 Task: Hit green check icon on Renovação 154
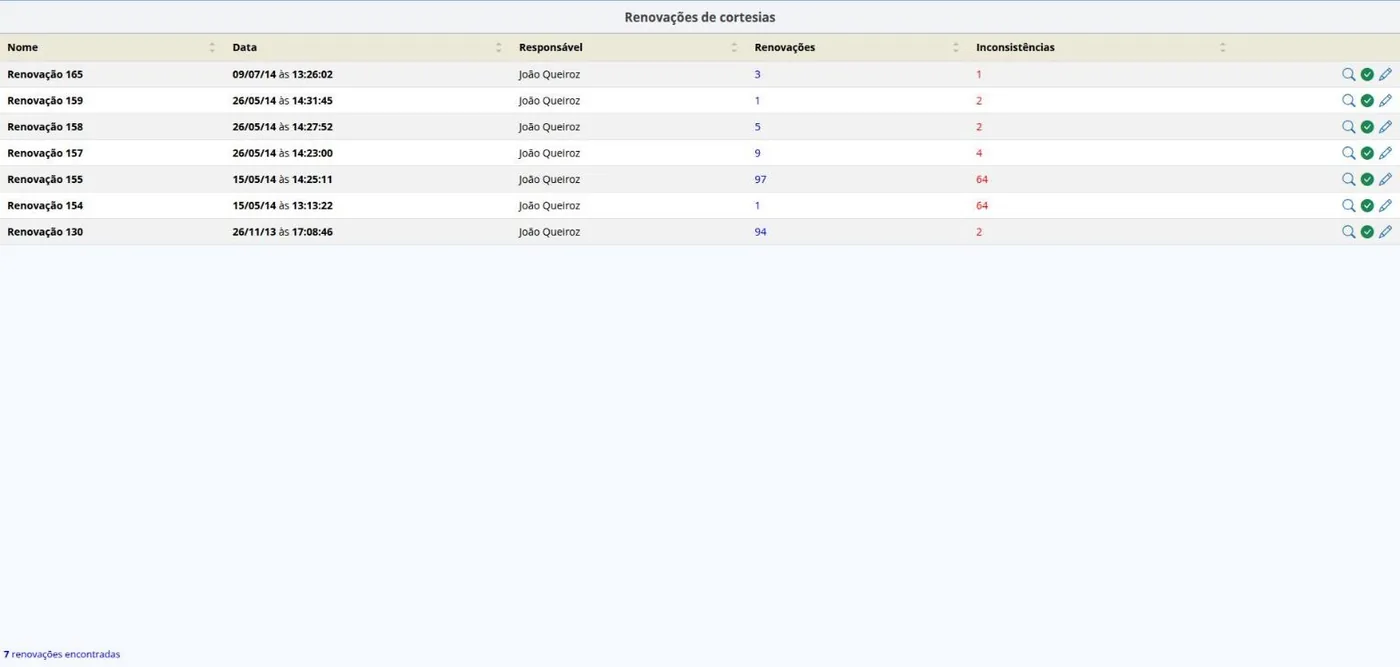1367,205
